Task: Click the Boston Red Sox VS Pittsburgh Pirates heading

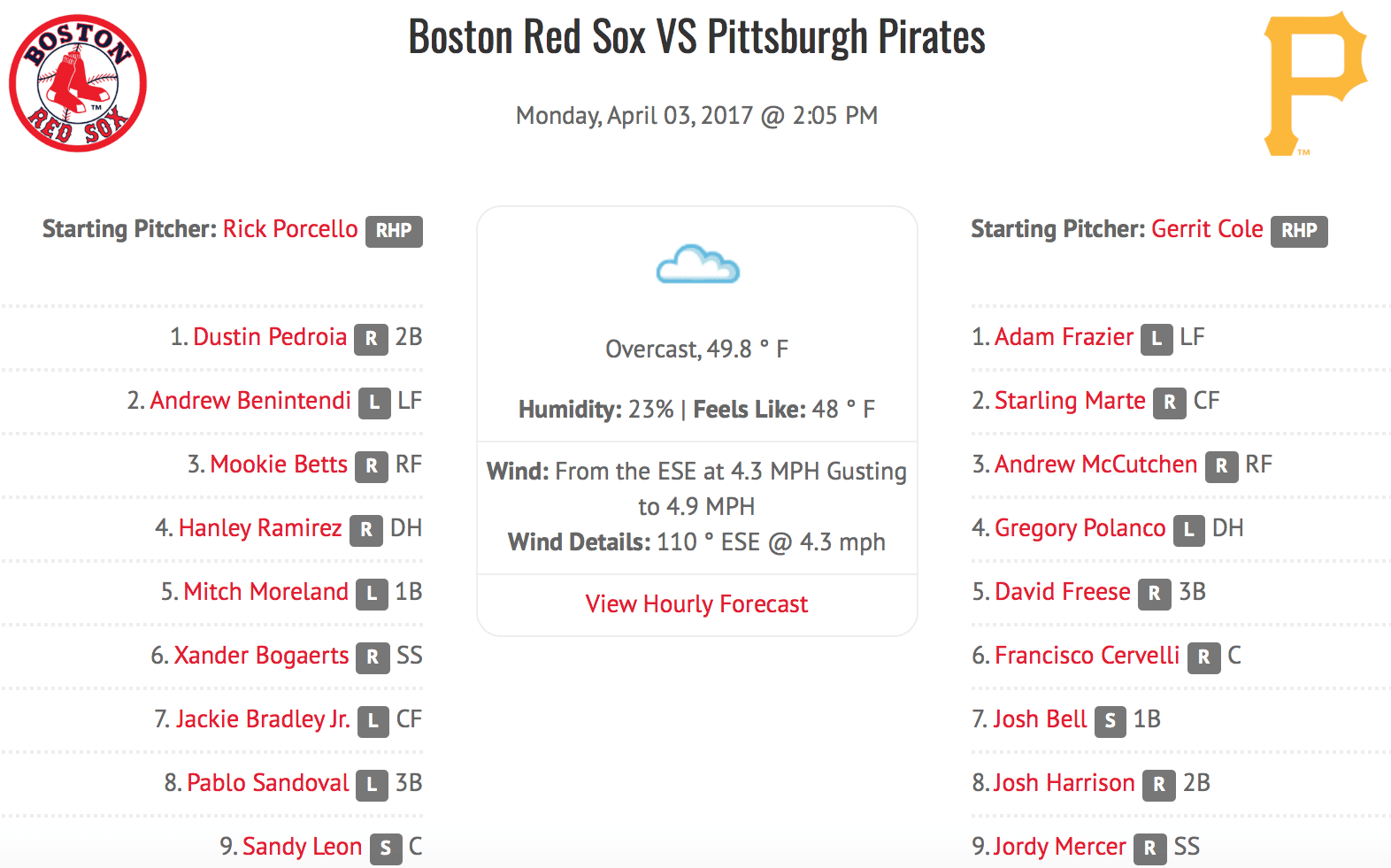Action: pos(696,37)
